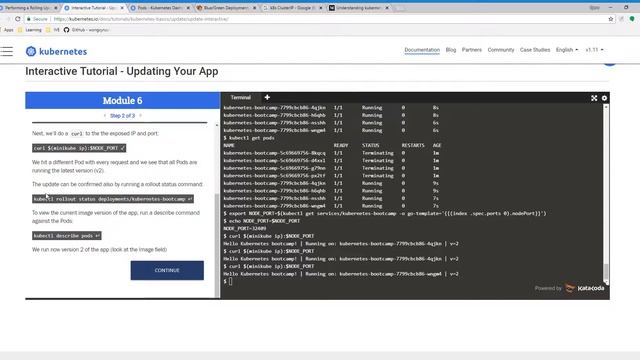This screenshot has height=360, width=640.
Task: Switch to 'Understanding kubernetes' browser tab
Action: (x=358, y=8)
